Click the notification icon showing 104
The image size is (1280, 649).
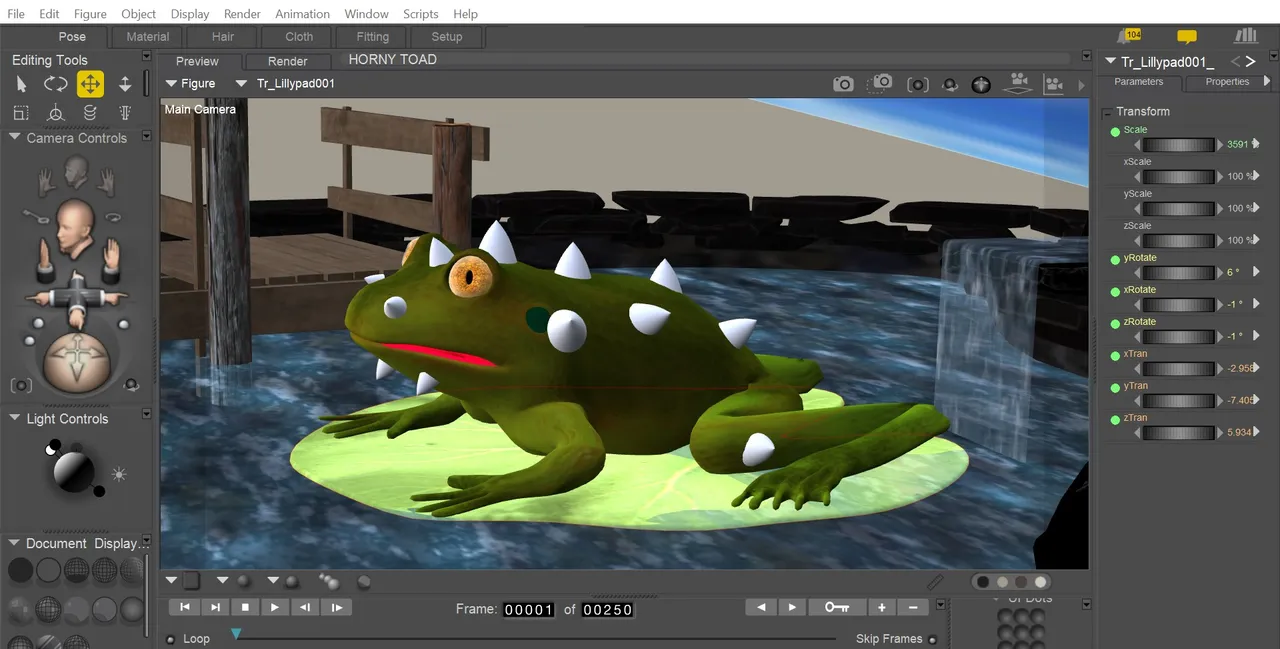[x=1131, y=36]
